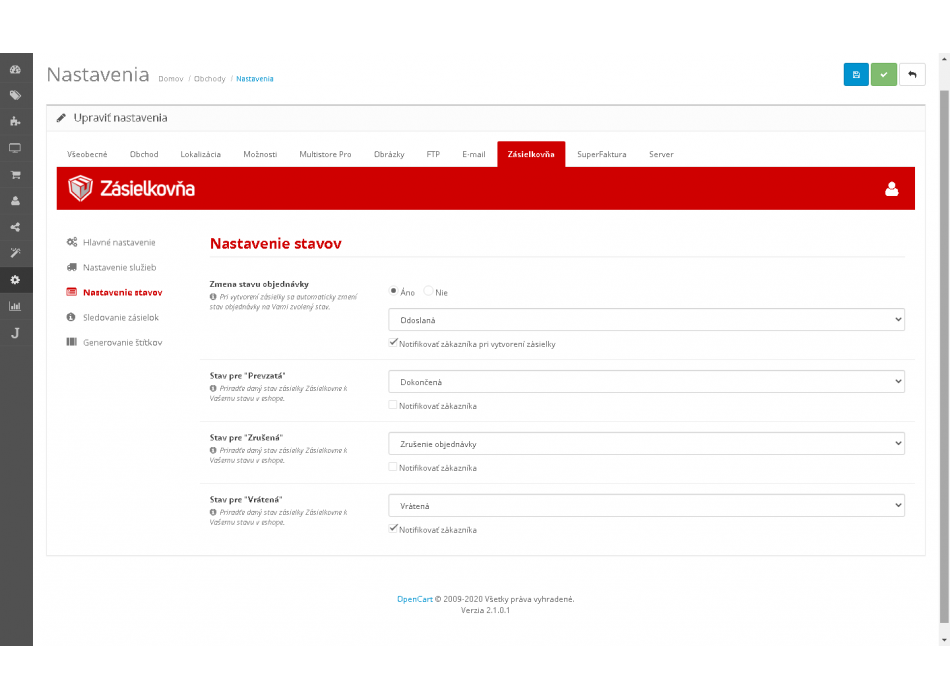Screen dimensions: 950x700
Task: Open Nastavenie stavov menu item
Action: click(x=115, y=293)
